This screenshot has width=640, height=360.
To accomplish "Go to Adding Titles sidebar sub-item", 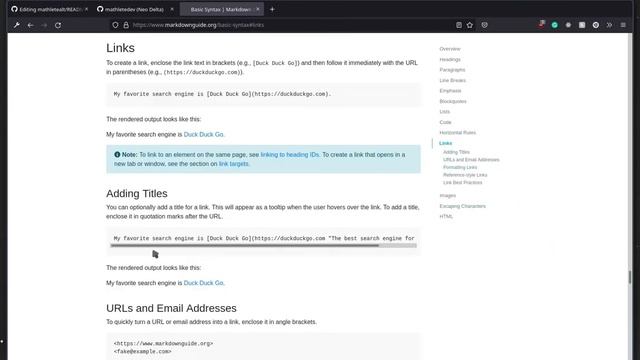I will click(x=456, y=152).
